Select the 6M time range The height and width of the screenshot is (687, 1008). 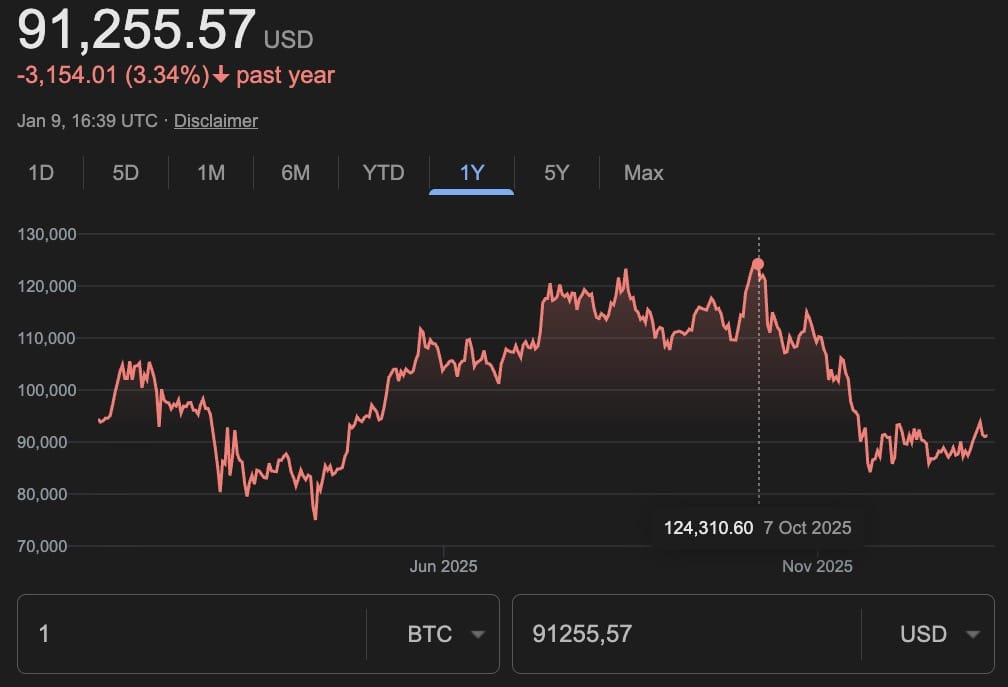click(295, 173)
